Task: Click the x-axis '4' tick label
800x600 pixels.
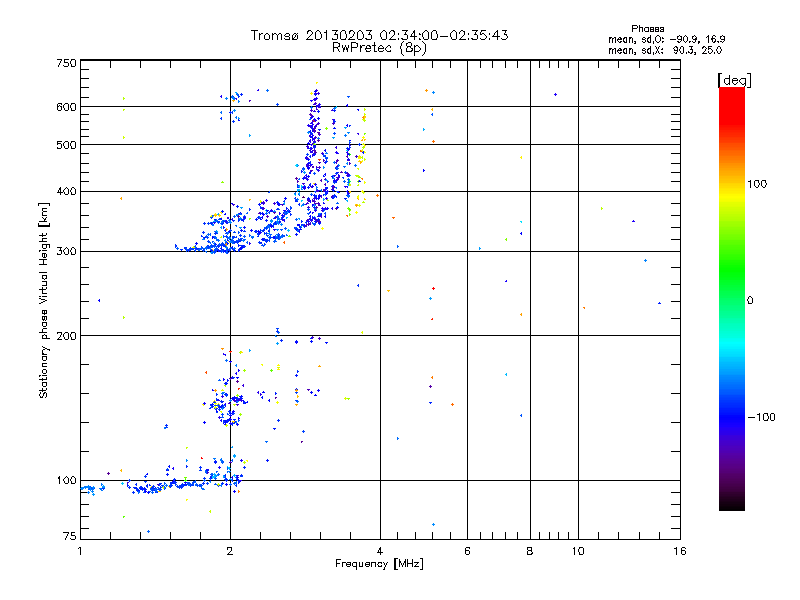Action: point(380,551)
